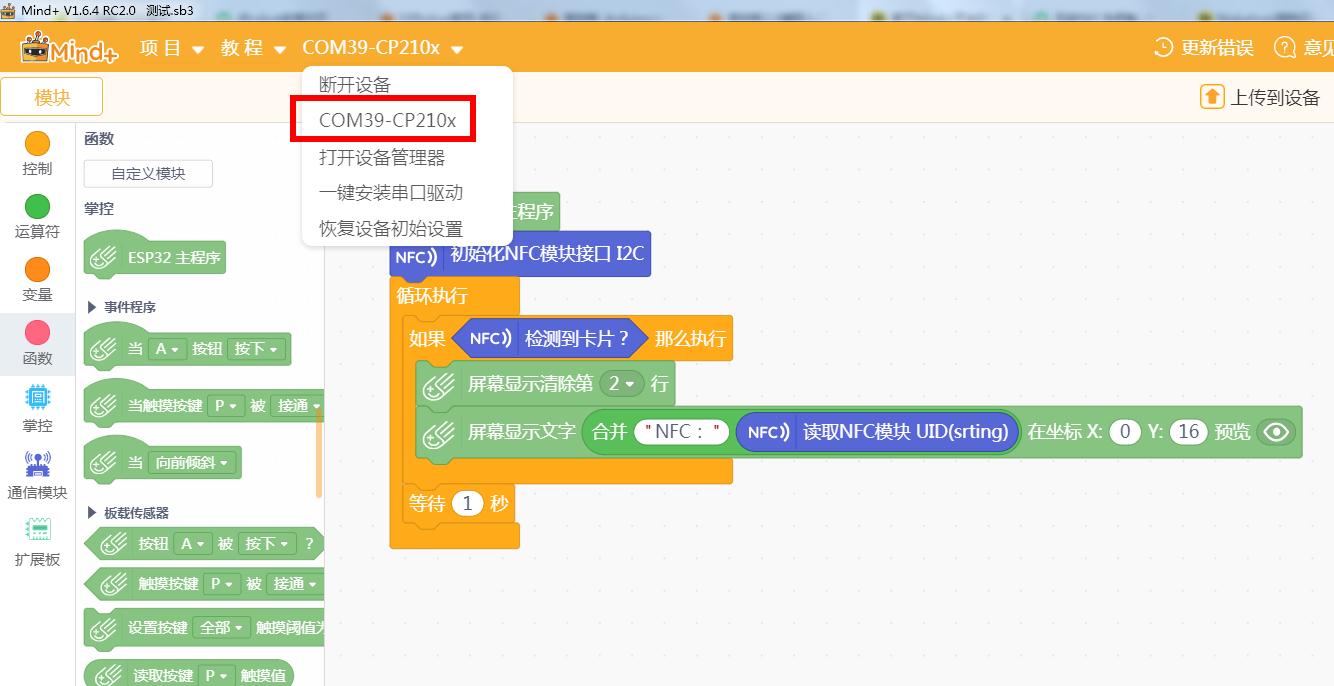Viewport: 1334px width, 686px height.
Task: Click the 上传到设备 upload icon
Action: (1212, 97)
